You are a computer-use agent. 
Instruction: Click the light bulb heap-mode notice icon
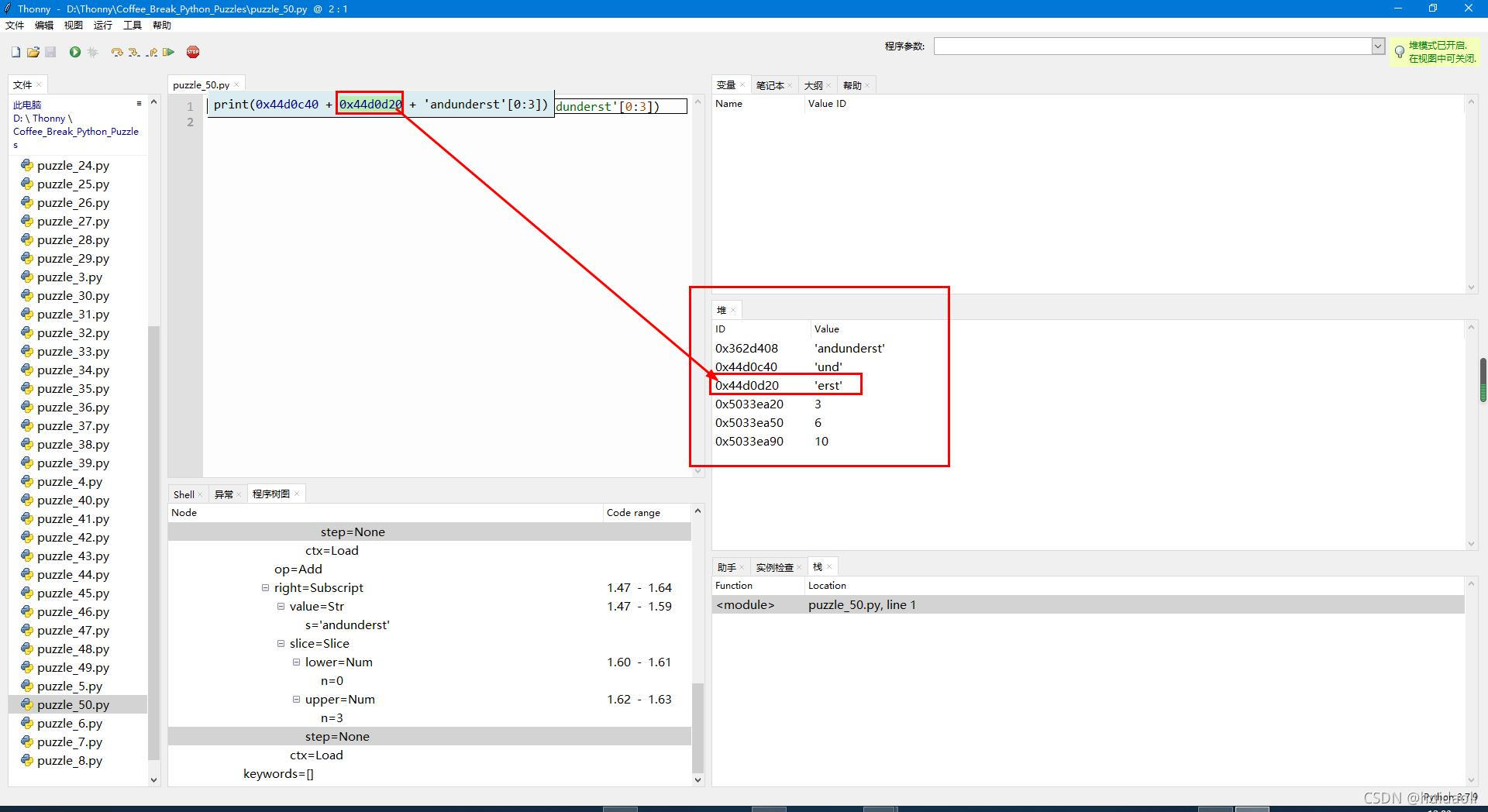(x=1400, y=52)
